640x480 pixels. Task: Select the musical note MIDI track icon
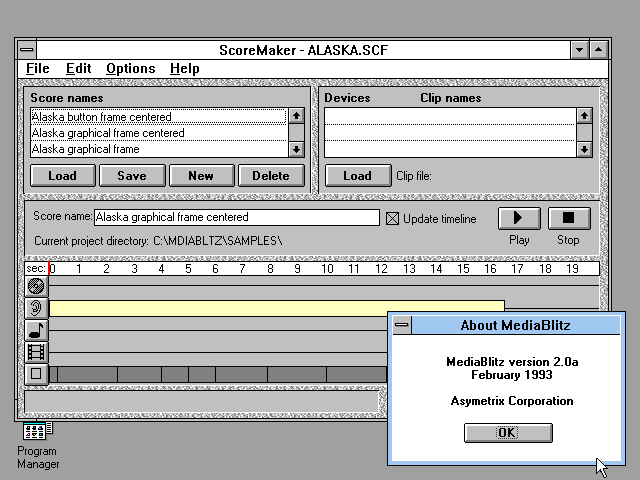coord(36,330)
